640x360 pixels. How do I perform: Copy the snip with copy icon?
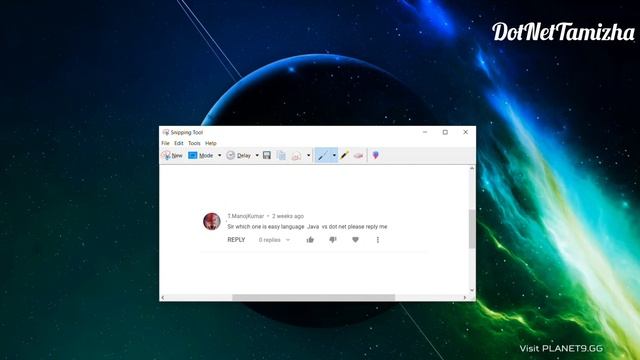pyautogui.click(x=281, y=155)
